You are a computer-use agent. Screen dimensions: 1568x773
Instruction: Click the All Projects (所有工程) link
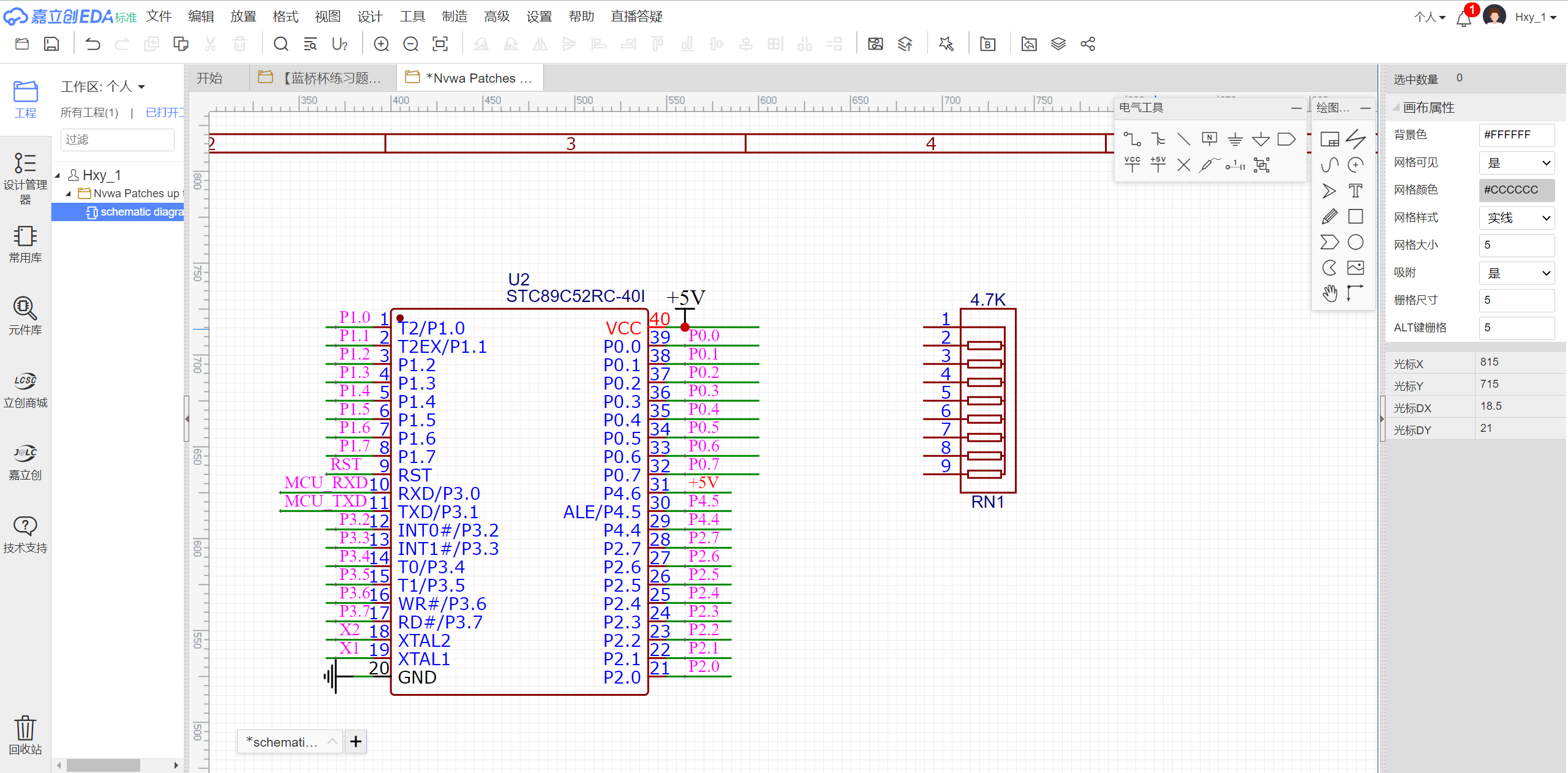coord(89,113)
